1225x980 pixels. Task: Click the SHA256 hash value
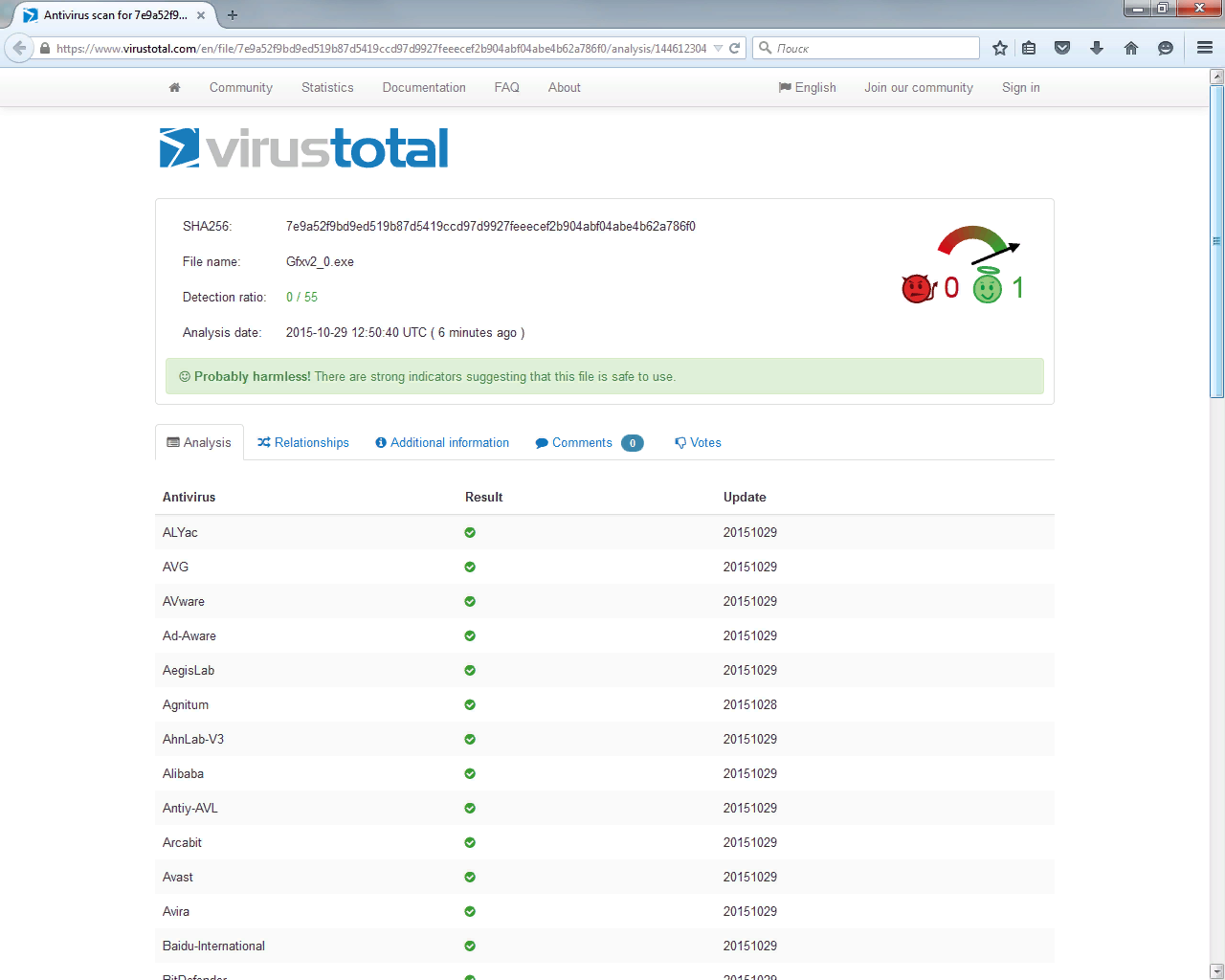tap(491, 226)
